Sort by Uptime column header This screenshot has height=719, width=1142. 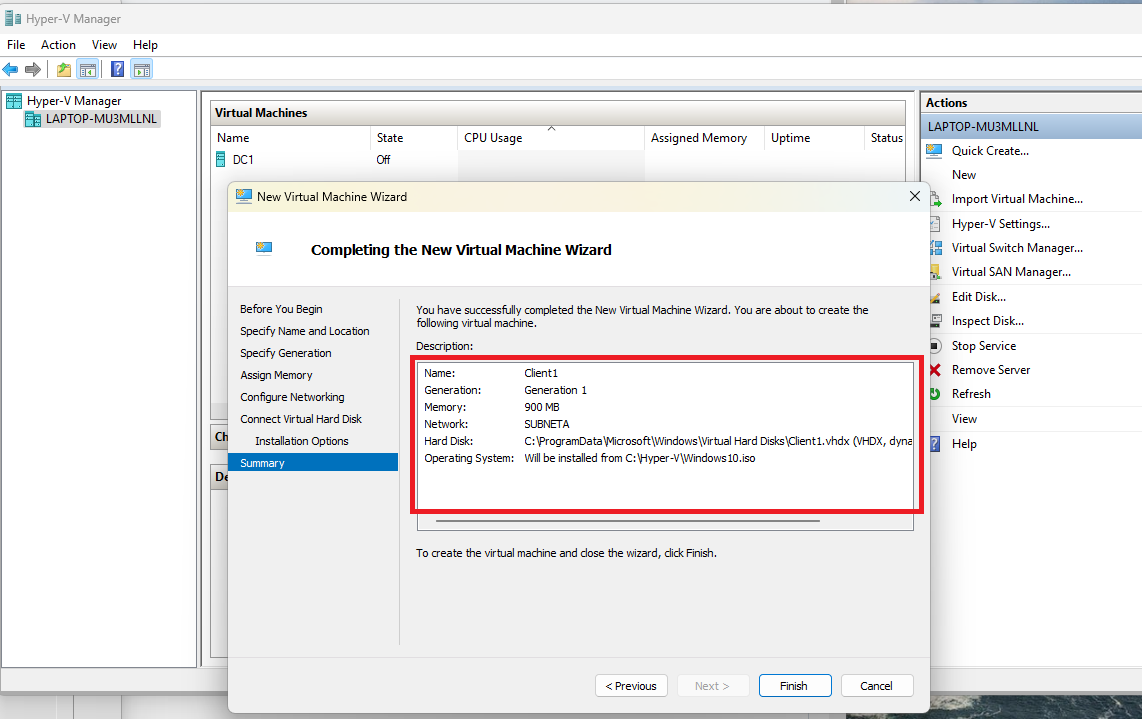(814, 138)
